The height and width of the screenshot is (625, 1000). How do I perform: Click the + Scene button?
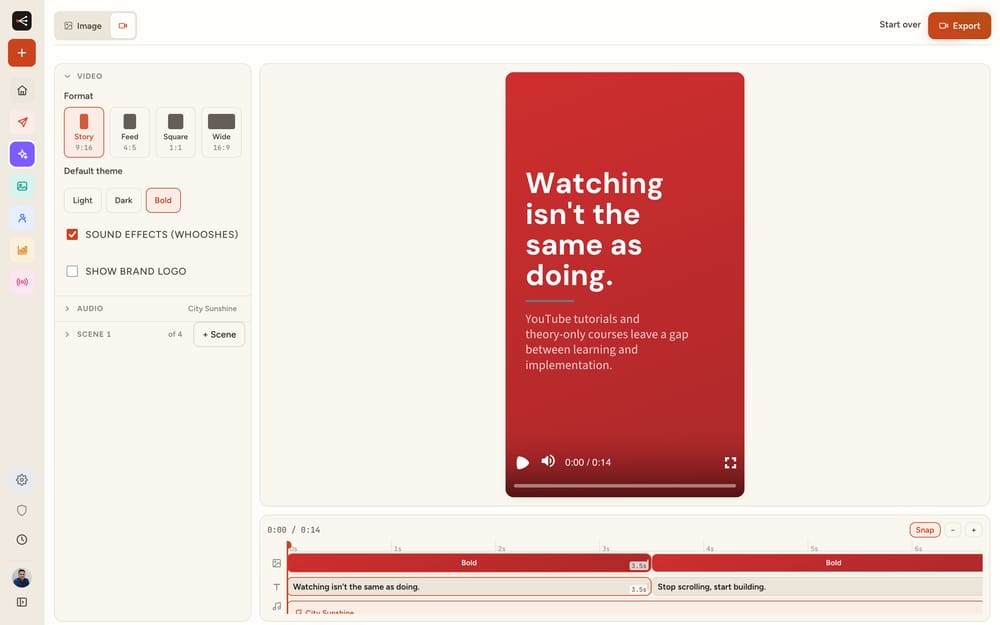click(x=219, y=334)
